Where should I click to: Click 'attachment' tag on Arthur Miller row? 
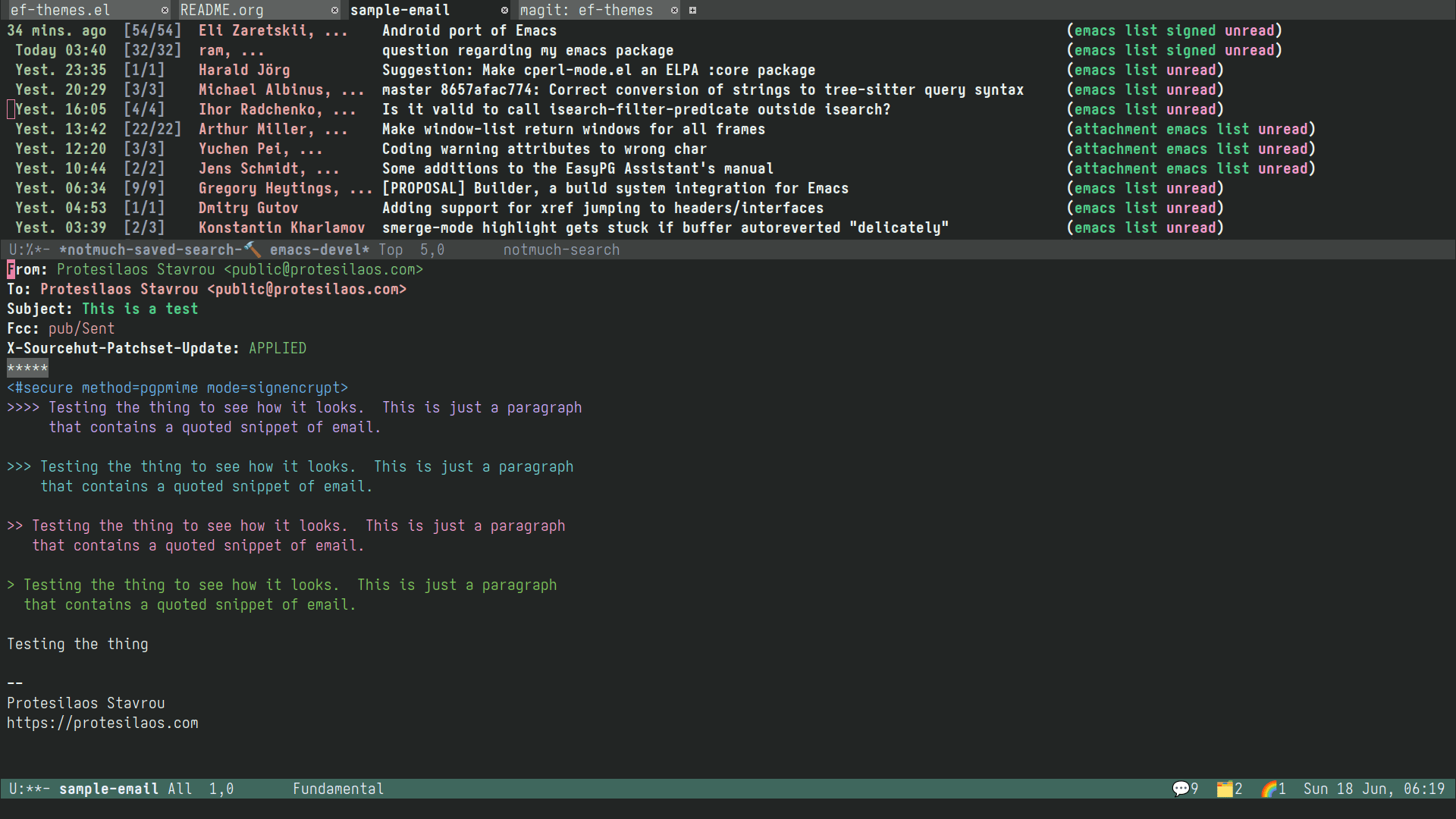[1116, 129]
